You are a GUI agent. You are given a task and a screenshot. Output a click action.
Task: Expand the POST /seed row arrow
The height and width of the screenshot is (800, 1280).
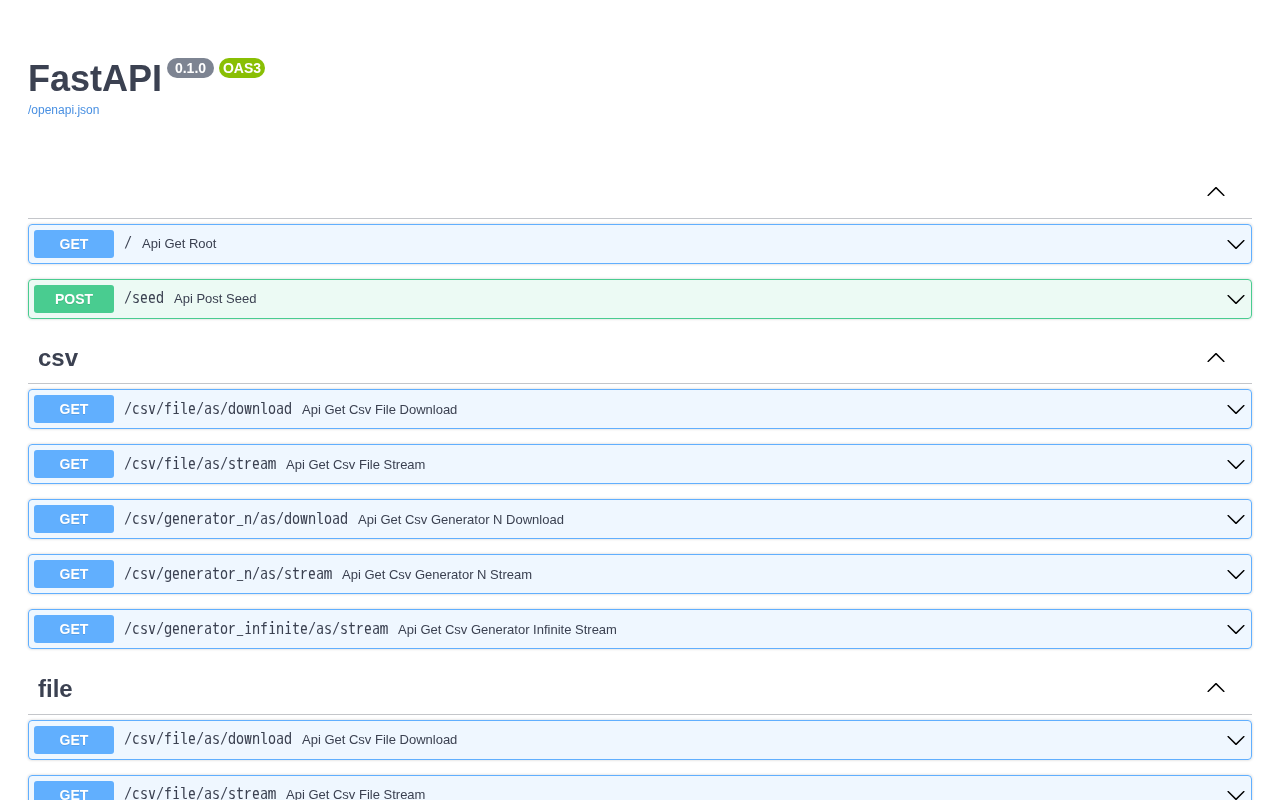1235,299
